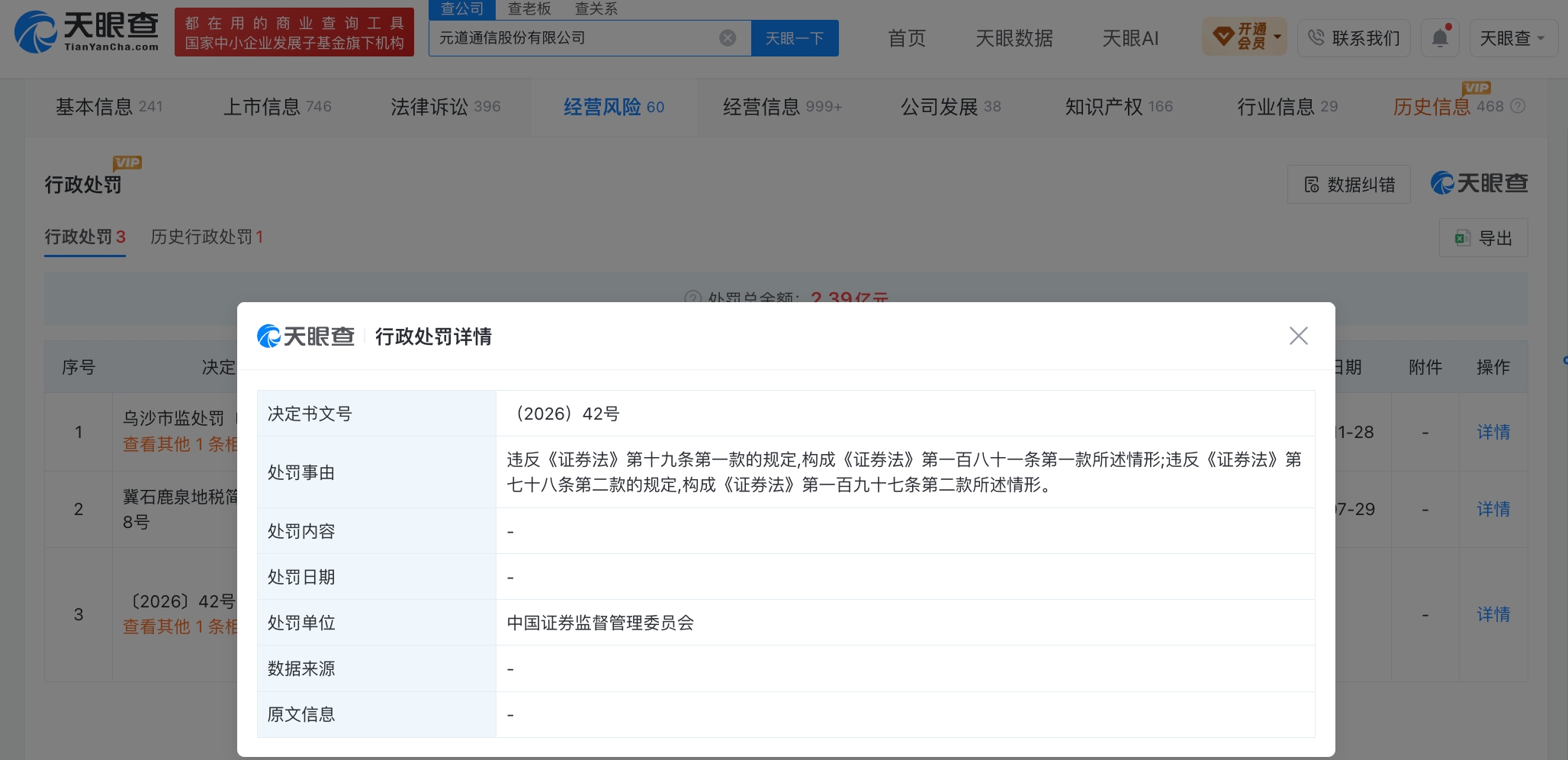Open 详情 link in table row 3
1568x760 pixels.
(1493, 614)
